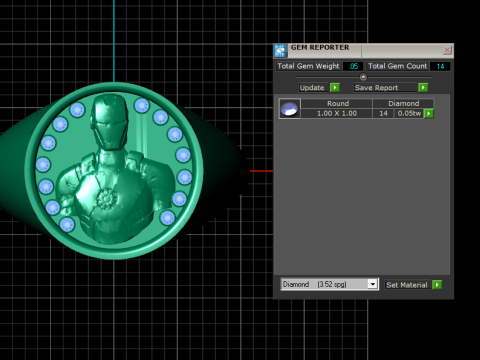Click the Total Gem Count label
Viewport: 480px width, 360px height.
click(x=397, y=66)
